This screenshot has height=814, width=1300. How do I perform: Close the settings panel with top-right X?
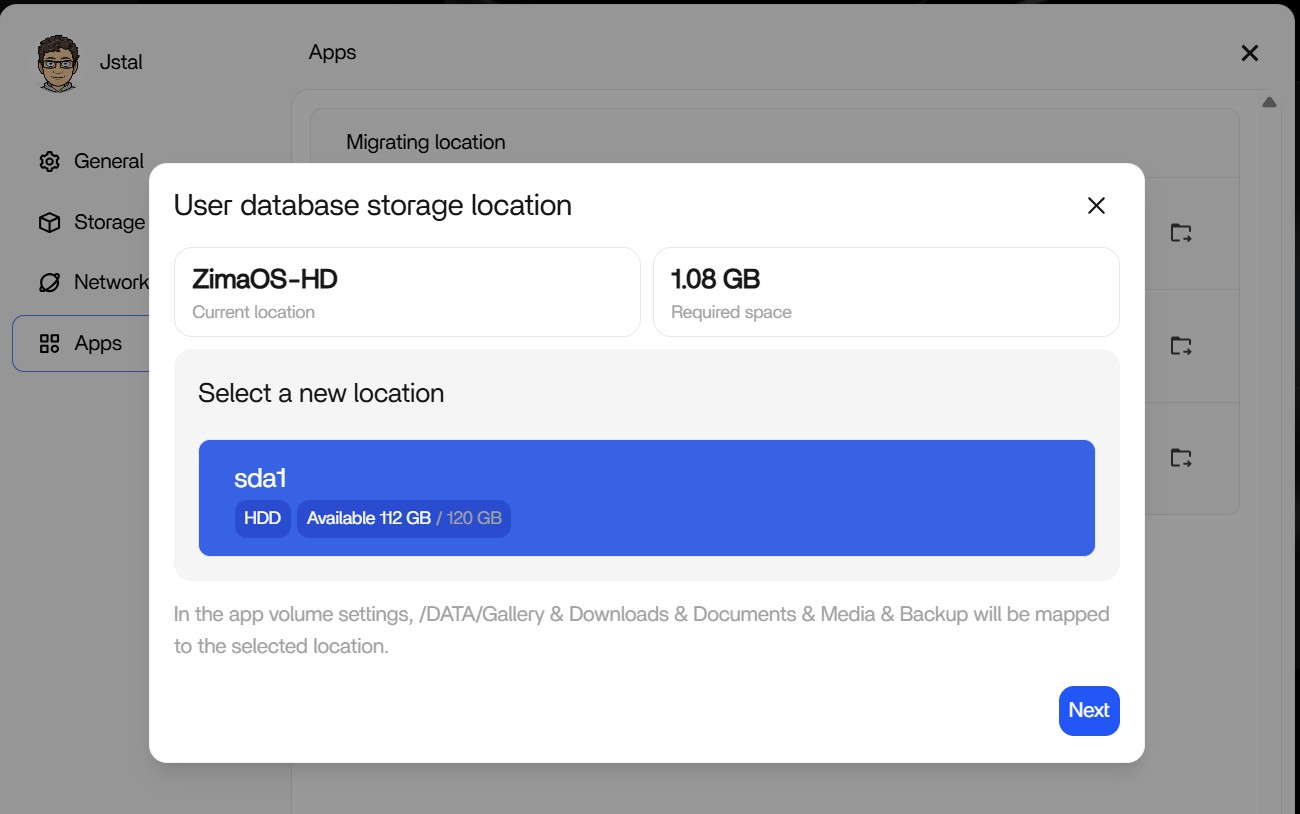pos(1249,53)
